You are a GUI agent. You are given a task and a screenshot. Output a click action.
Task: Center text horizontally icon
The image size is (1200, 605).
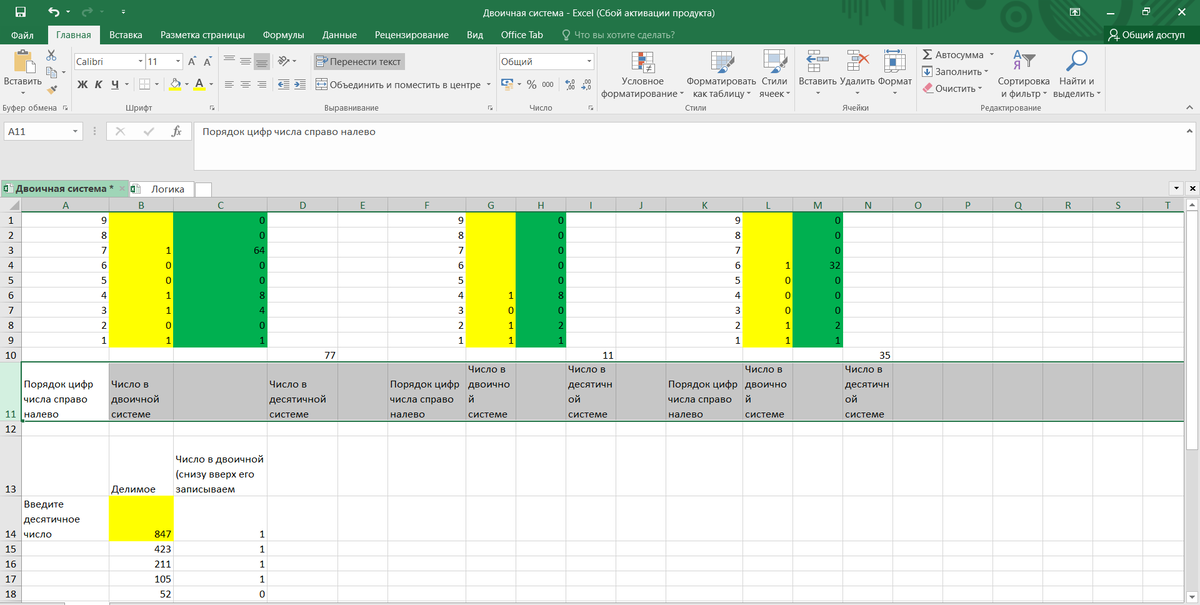245,84
